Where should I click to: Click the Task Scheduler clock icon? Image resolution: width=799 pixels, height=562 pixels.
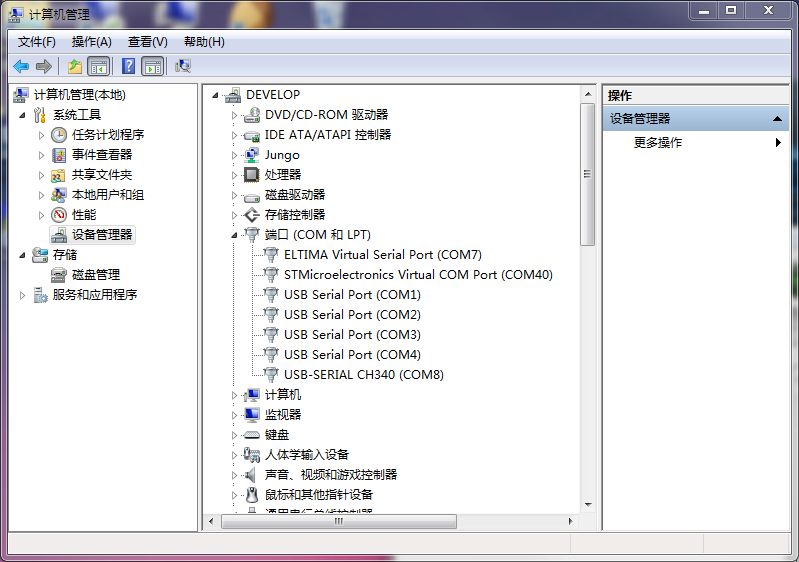click(x=59, y=135)
